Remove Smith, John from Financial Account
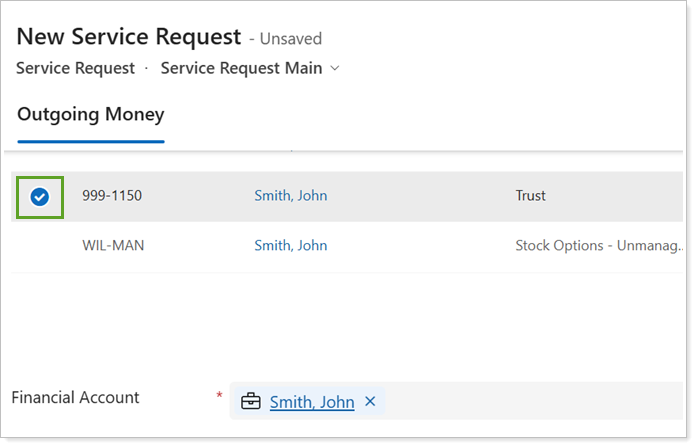 [x=370, y=402]
